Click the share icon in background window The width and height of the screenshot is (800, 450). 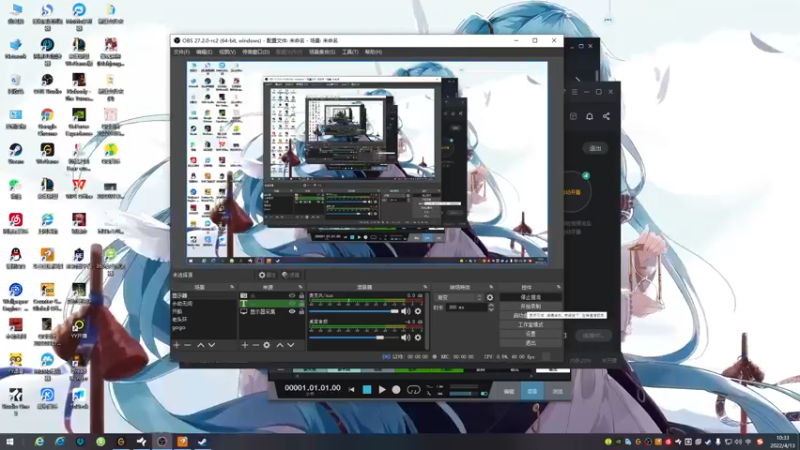coord(606,116)
